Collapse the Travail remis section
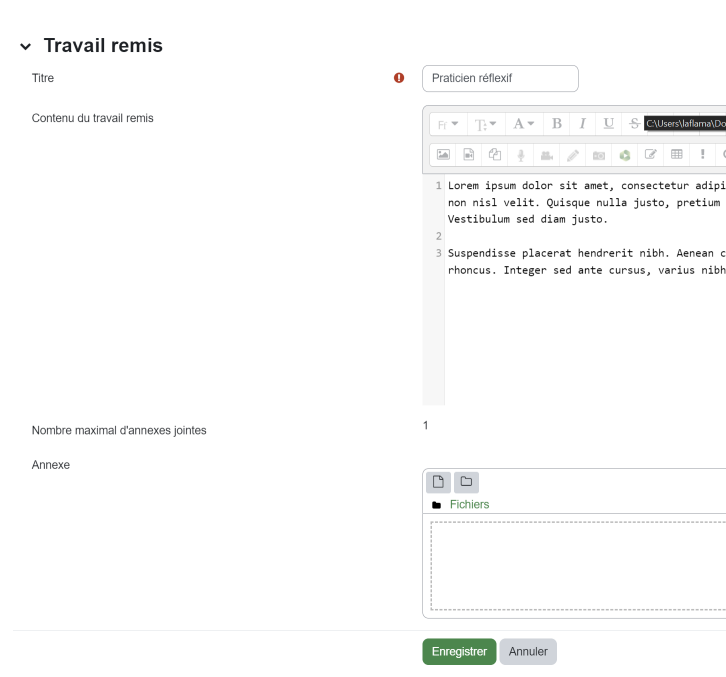Image resolution: width=726 pixels, height=677 pixels. pyautogui.click(x=25, y=47)
